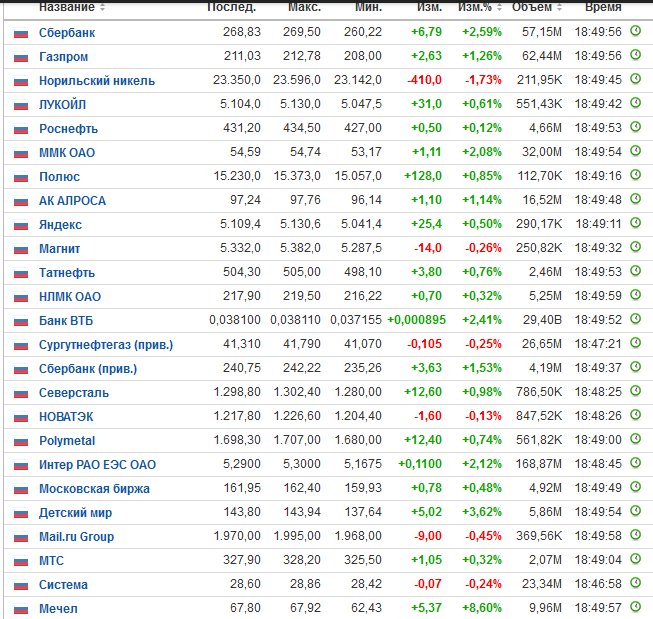The image size is (653, 619).
Task: Open the ЛУКОЙЛ stock link
Action: pyautogui.click(x=62, y=105)
